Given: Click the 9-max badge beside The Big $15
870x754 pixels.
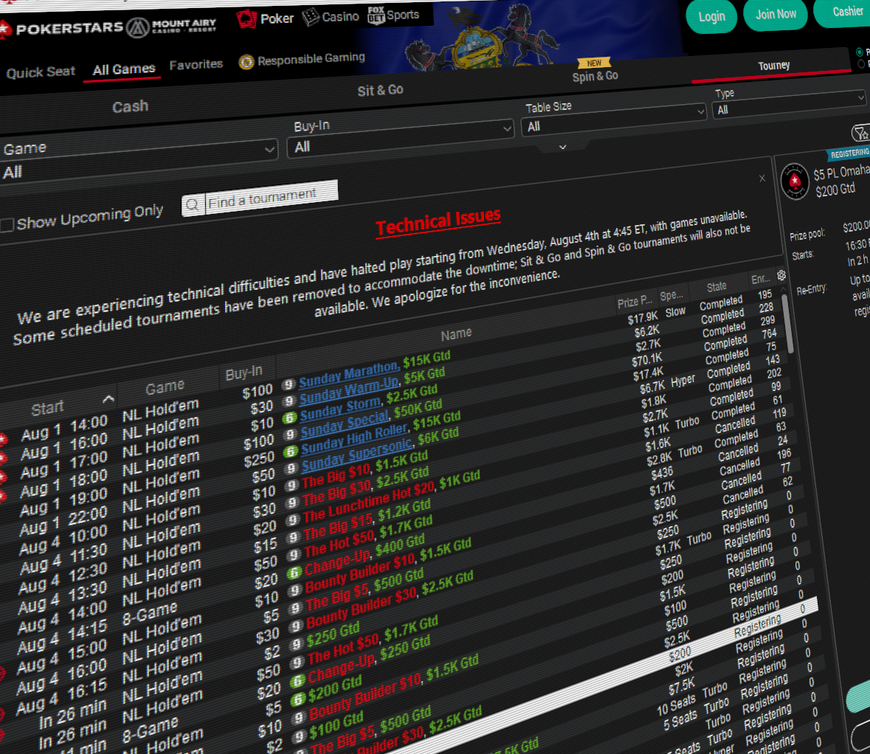Looking at the screenshot, I should click(294, 538).
